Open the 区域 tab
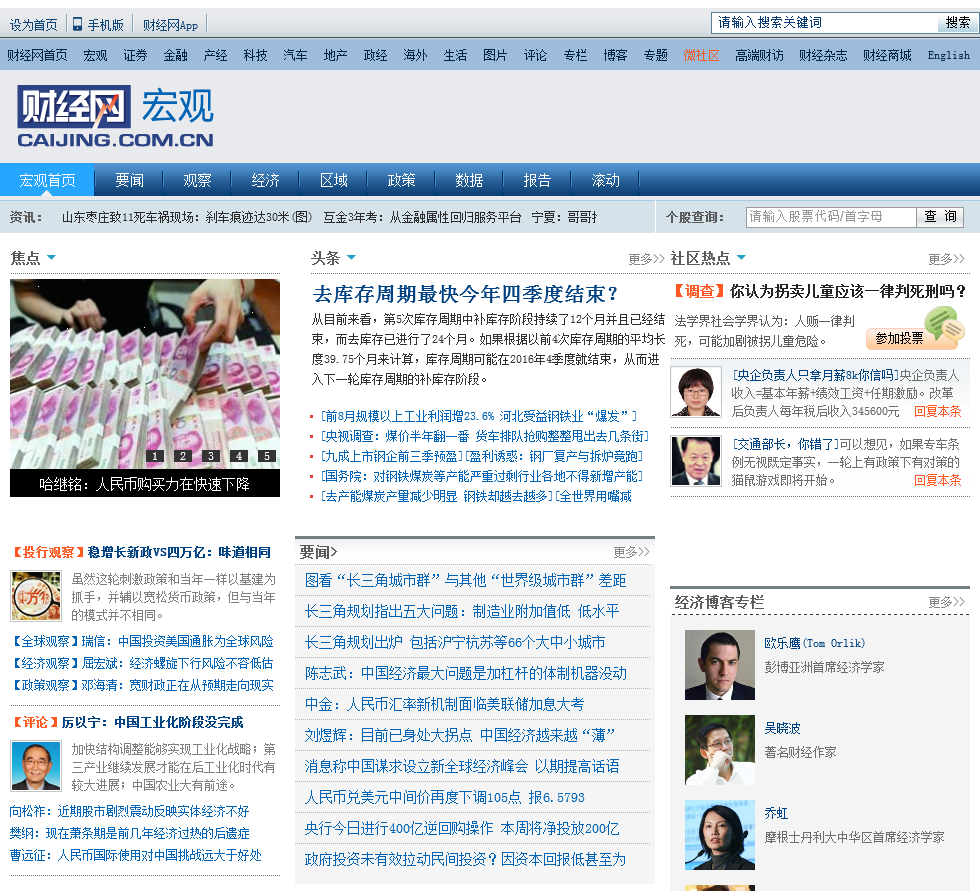Viewport: 980px width, 891px height. (x=334, y=181)
